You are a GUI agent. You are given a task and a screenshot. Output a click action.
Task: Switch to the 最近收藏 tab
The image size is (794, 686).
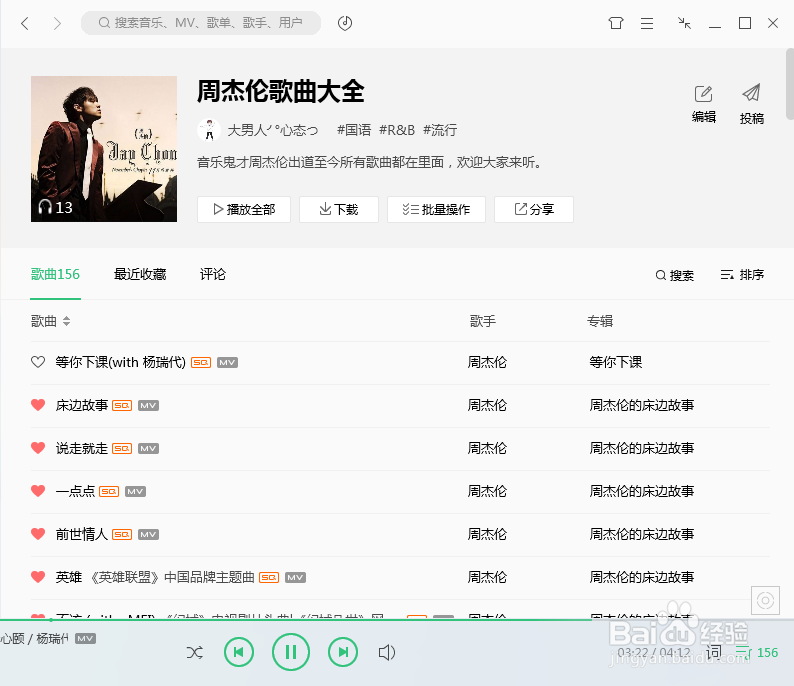140,274
